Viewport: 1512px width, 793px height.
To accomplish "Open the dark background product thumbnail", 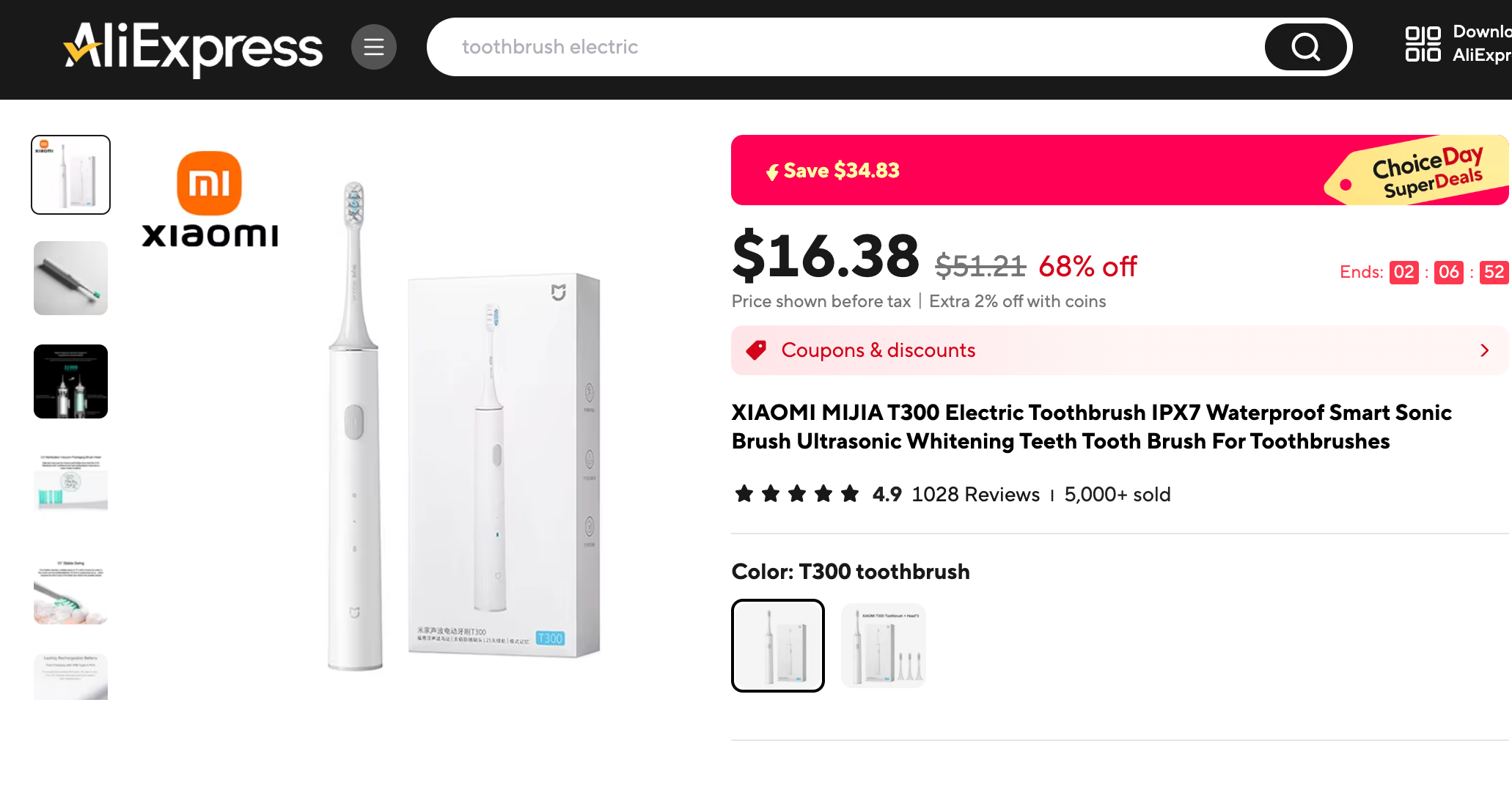I will pyautogui.click(x=71, y=382).
